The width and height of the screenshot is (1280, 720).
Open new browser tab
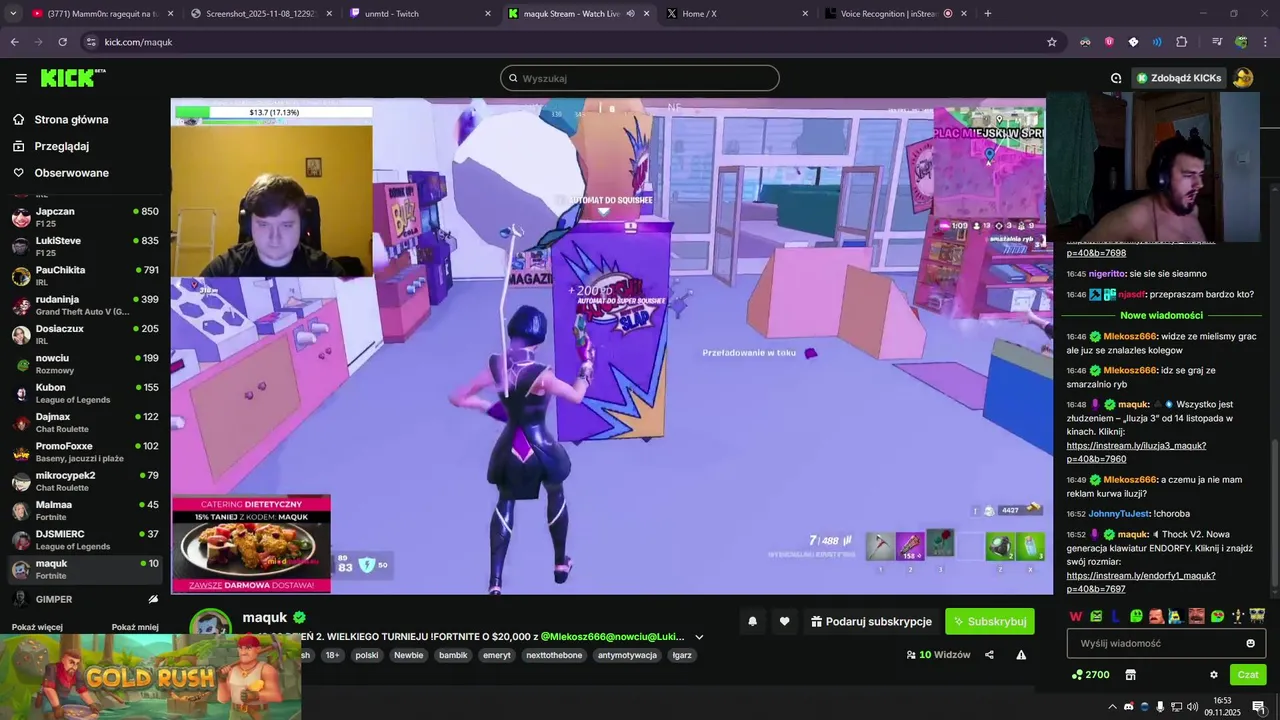[988, 14]
